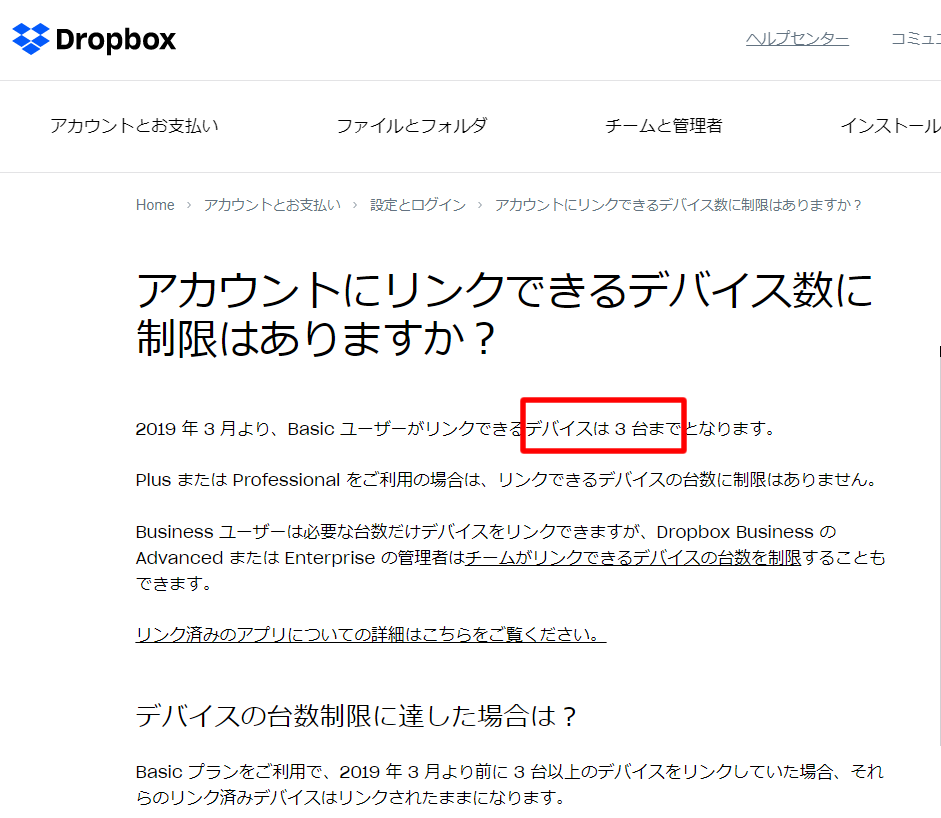Click the Dropbox wordmark text
Image resolution: width=941 pixels, height=818 pixels.
point(116,40)
